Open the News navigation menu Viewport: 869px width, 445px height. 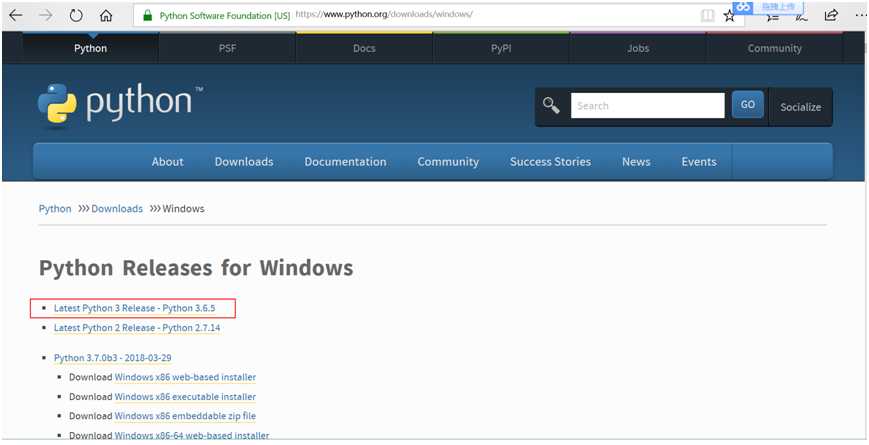pyautogui.click(x=636, y=162)
